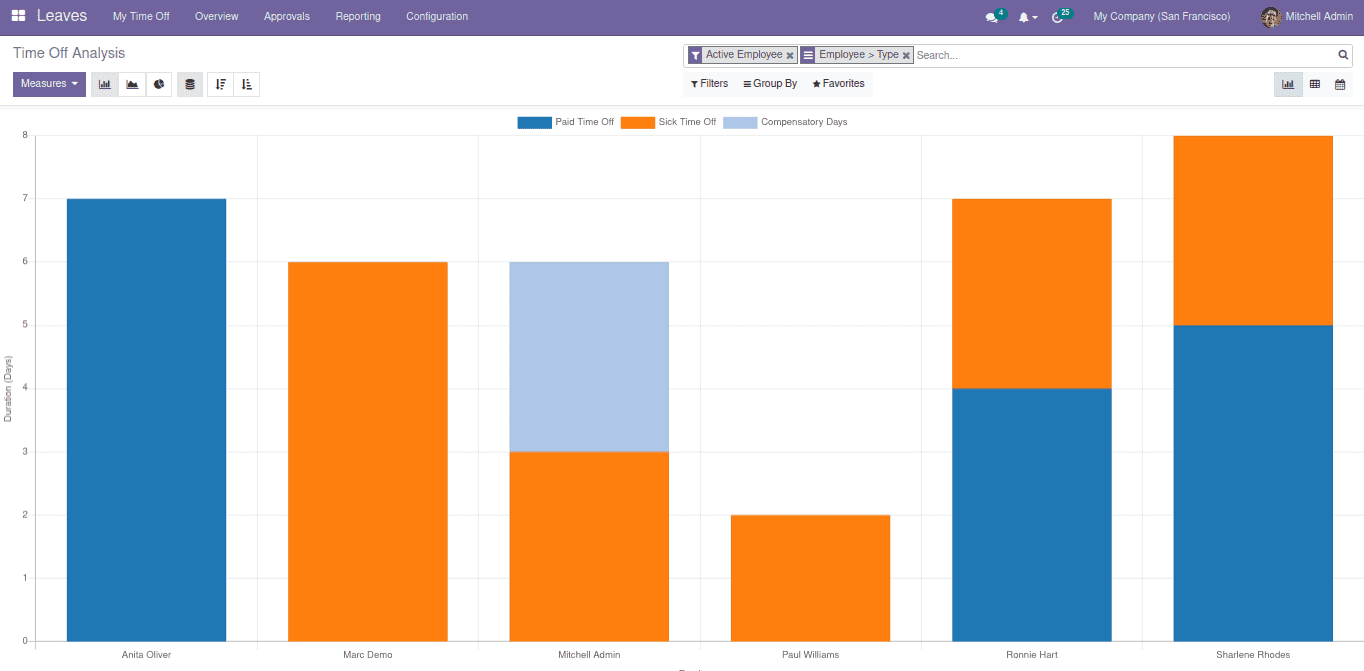Switch chart to line chart mode
The height and width of the screenshot is (671, 1364).
click(x=132, y=85)
